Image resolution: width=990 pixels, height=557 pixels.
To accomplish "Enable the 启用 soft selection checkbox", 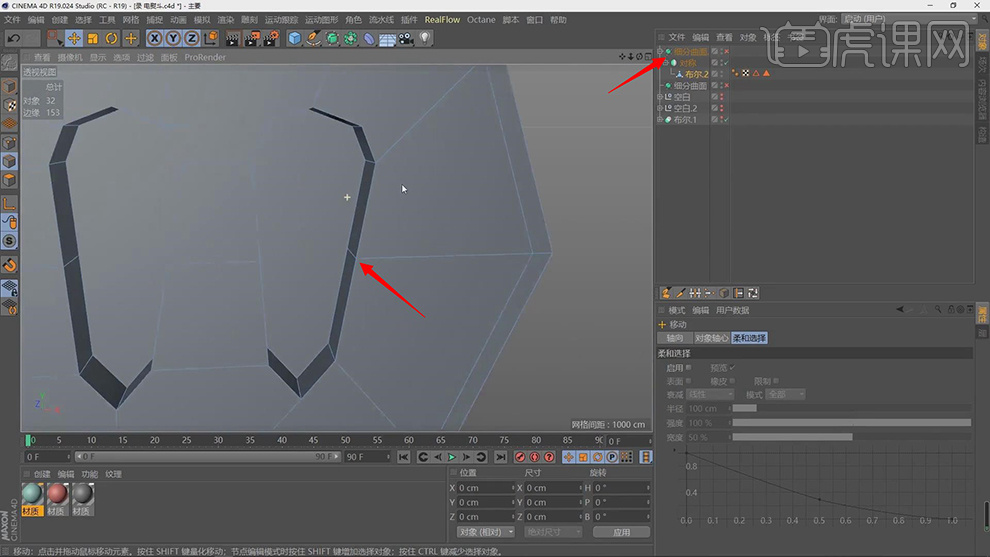I will coord(689,368).
